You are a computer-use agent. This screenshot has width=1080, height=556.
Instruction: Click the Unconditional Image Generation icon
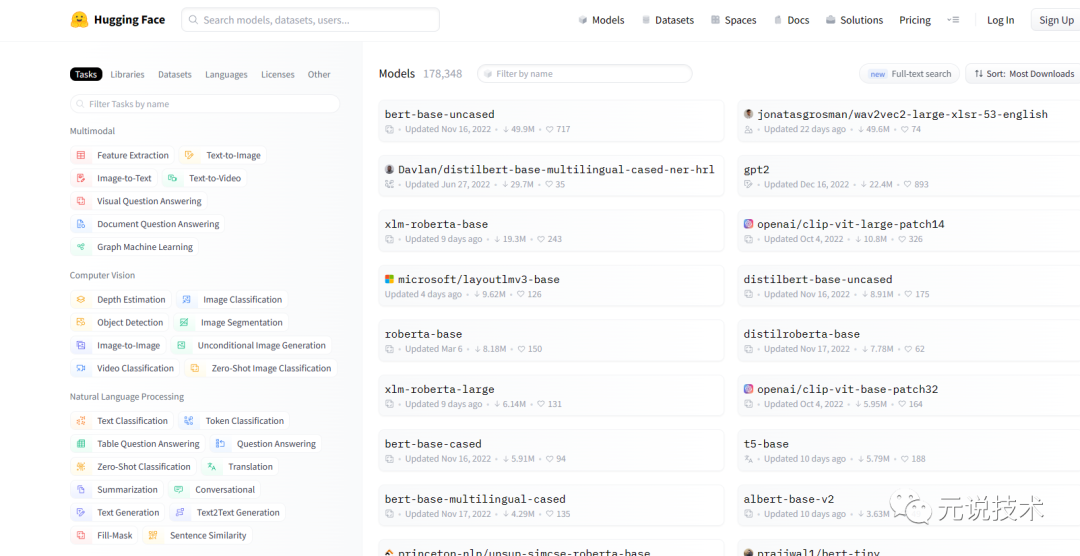point(182,345)
